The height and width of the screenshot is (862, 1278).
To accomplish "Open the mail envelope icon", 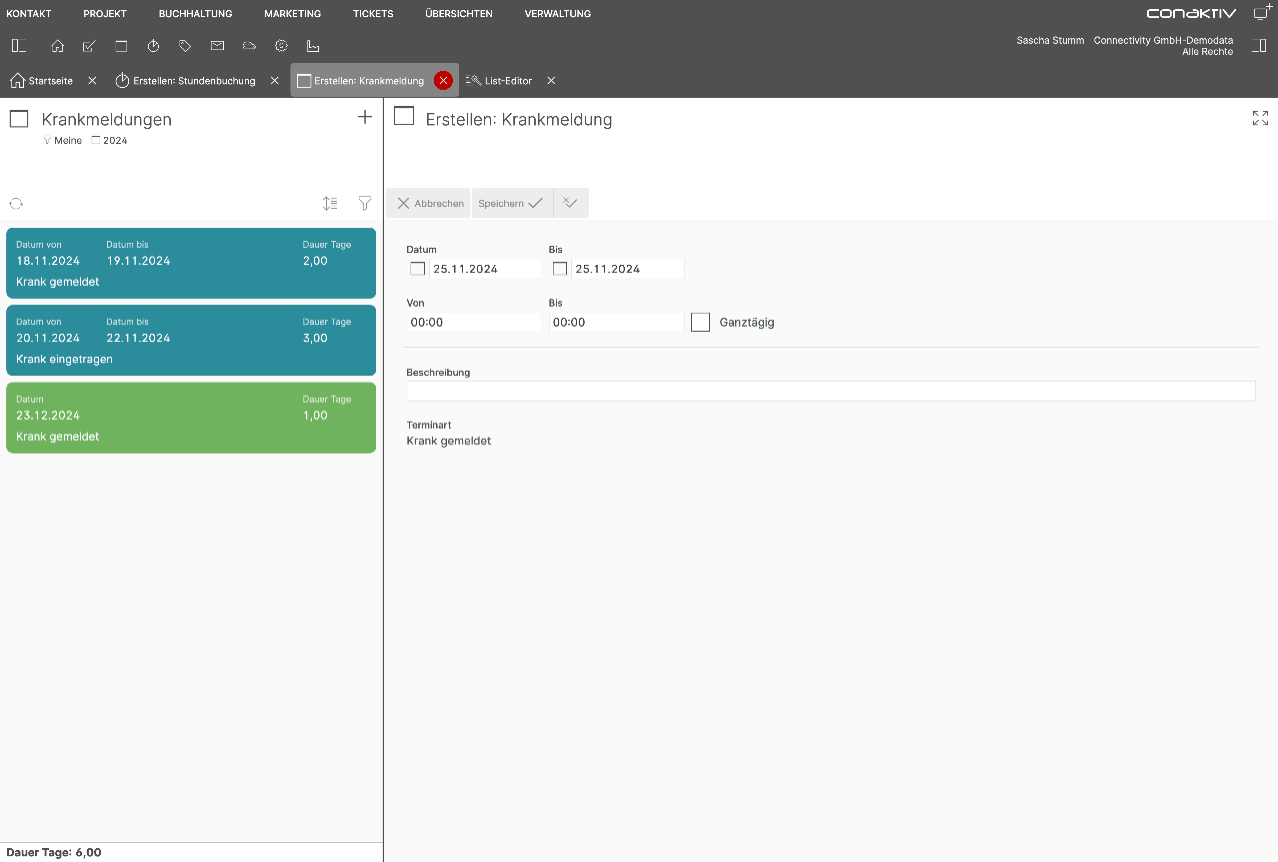I will tap(217, 46).
